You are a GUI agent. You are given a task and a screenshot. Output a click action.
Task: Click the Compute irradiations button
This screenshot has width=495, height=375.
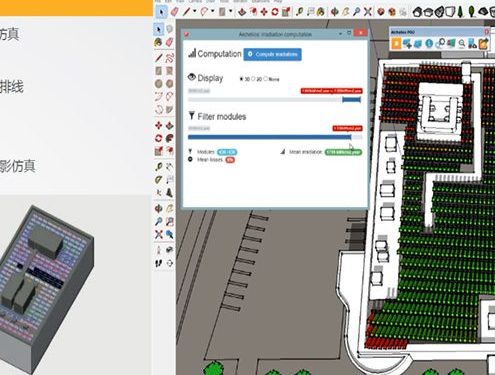pos(273,54)
